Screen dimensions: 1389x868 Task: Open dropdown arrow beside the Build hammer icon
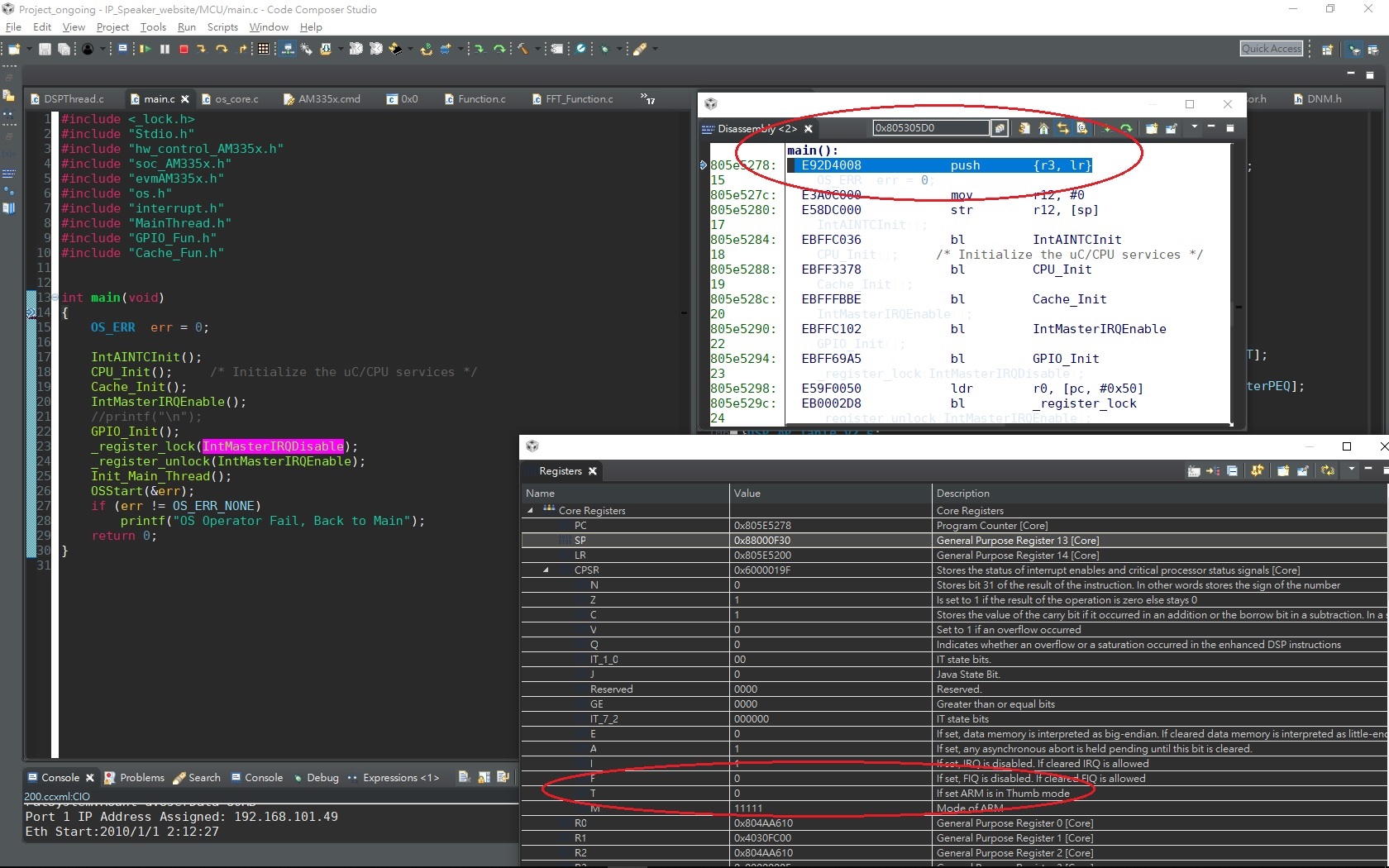(538, 50)
